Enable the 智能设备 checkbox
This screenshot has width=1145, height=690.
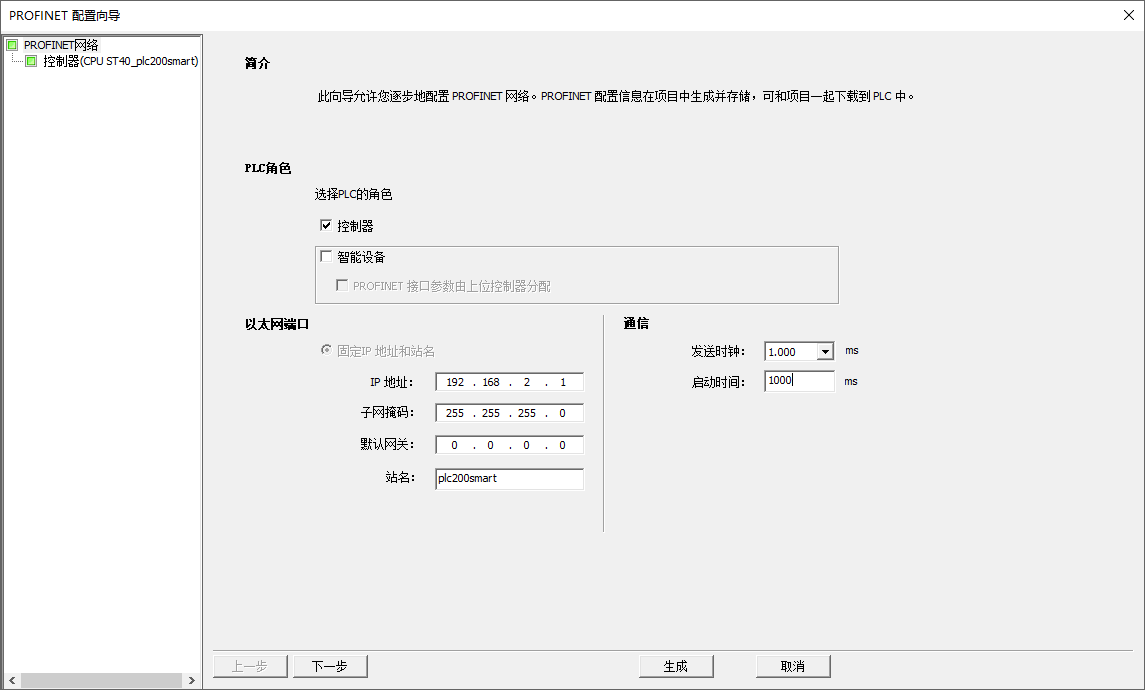pos(326,256)
